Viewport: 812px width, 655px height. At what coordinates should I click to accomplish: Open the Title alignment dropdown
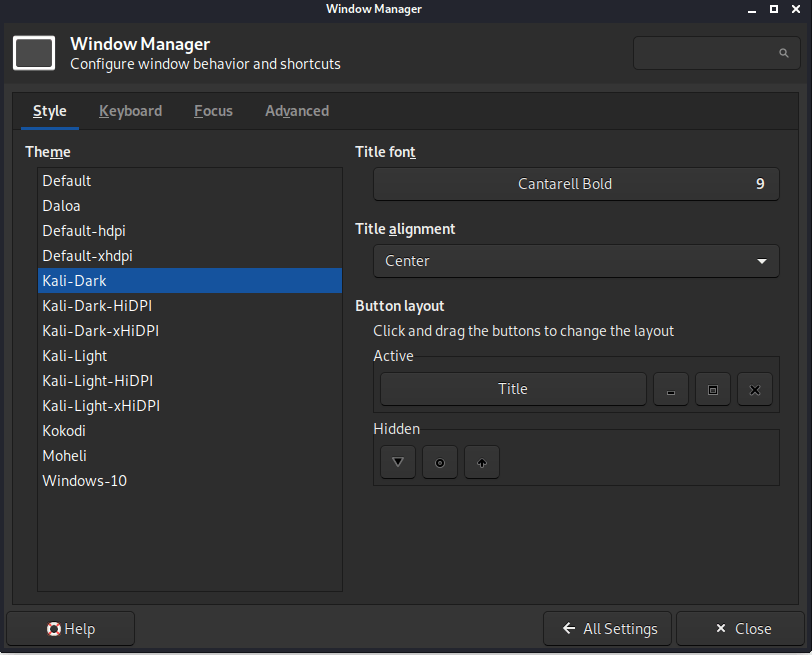(576, 261)
